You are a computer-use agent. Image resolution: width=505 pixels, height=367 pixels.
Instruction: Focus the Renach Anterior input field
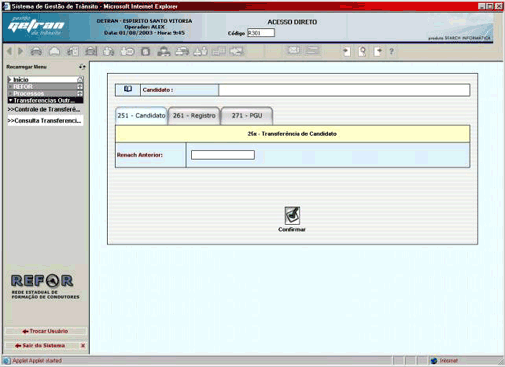pyautogui.click(x=223, y=155)
